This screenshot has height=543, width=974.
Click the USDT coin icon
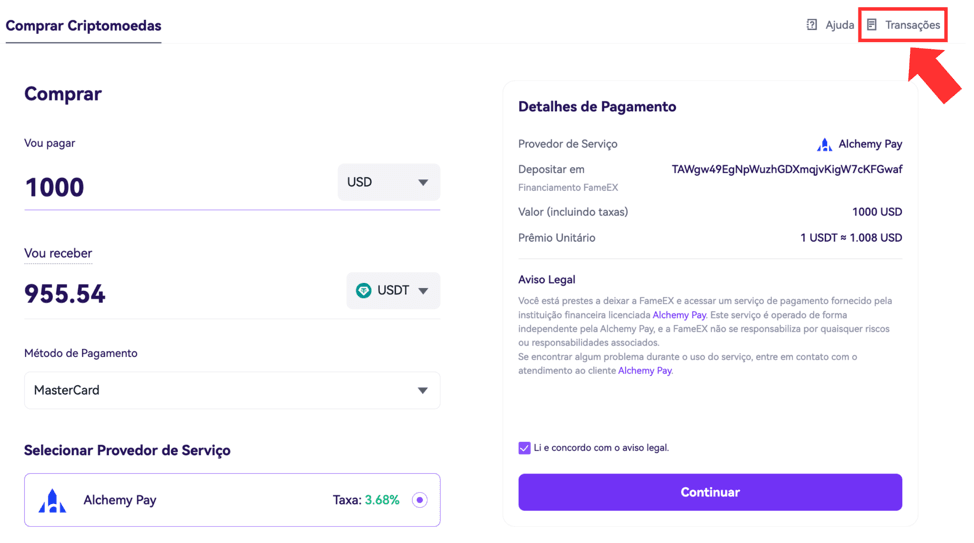pyautogui.click(x=363, y=290)
